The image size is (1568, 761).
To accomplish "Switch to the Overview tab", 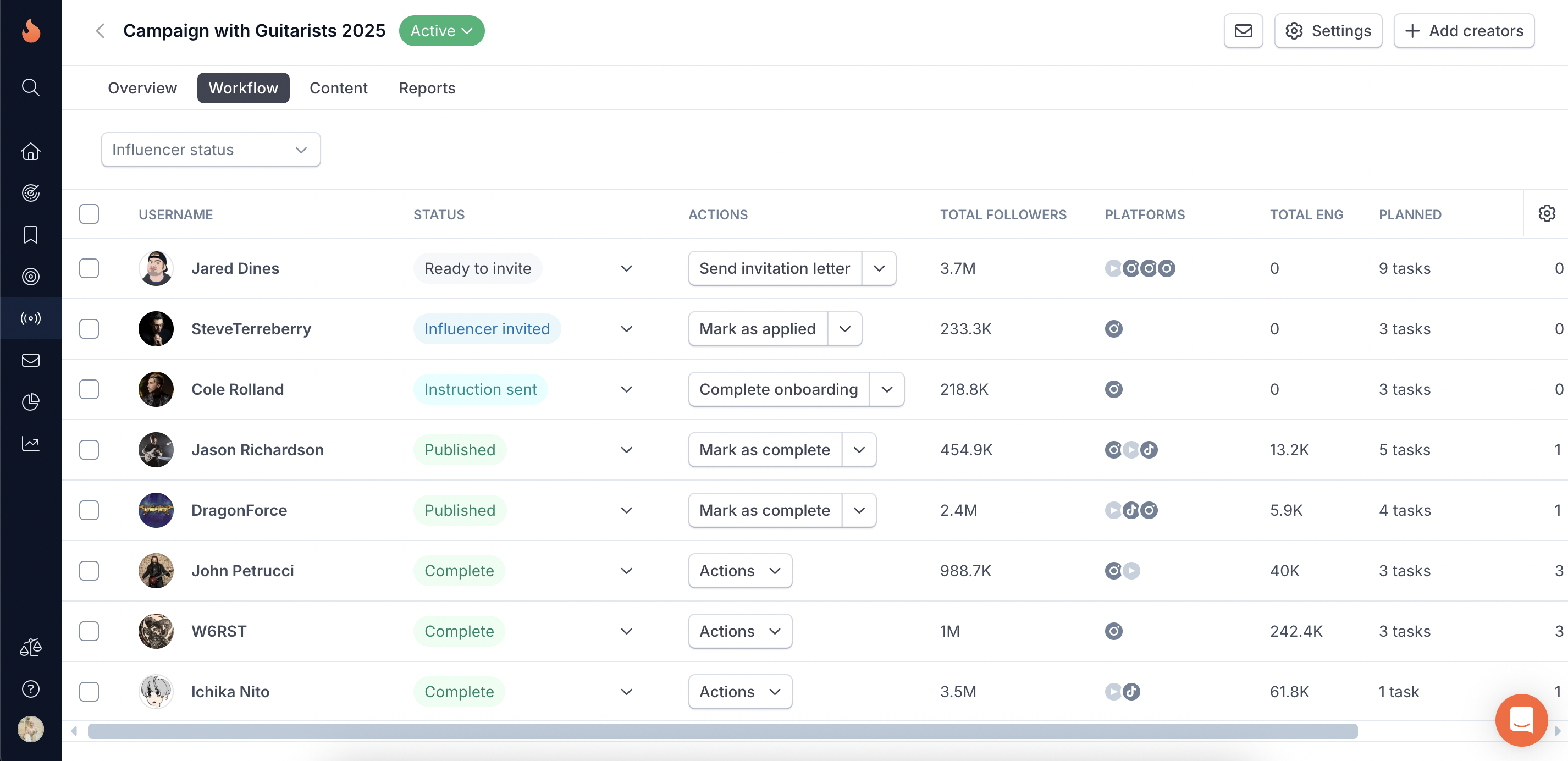I will click(142, 87).
